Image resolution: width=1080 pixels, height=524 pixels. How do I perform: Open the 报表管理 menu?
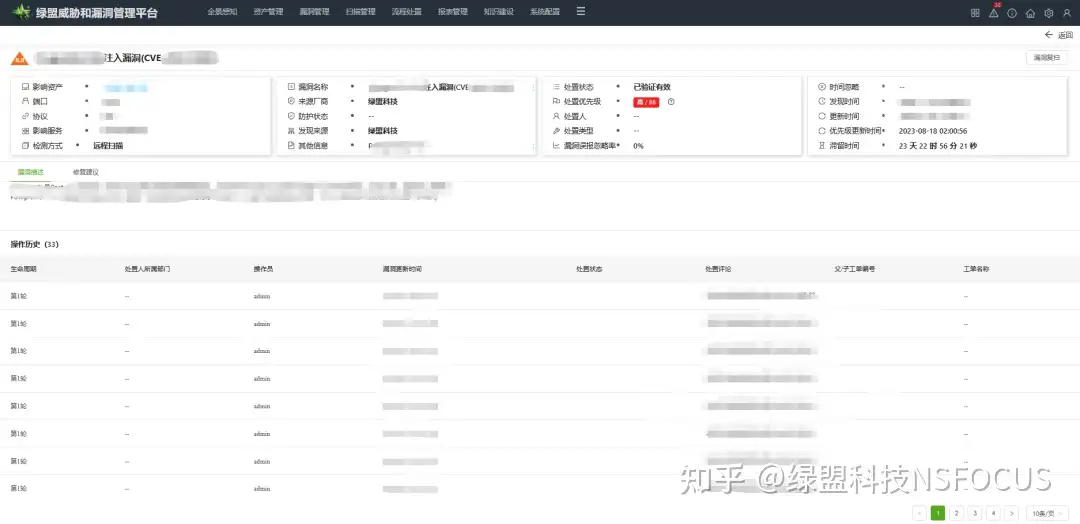point(453,12)
